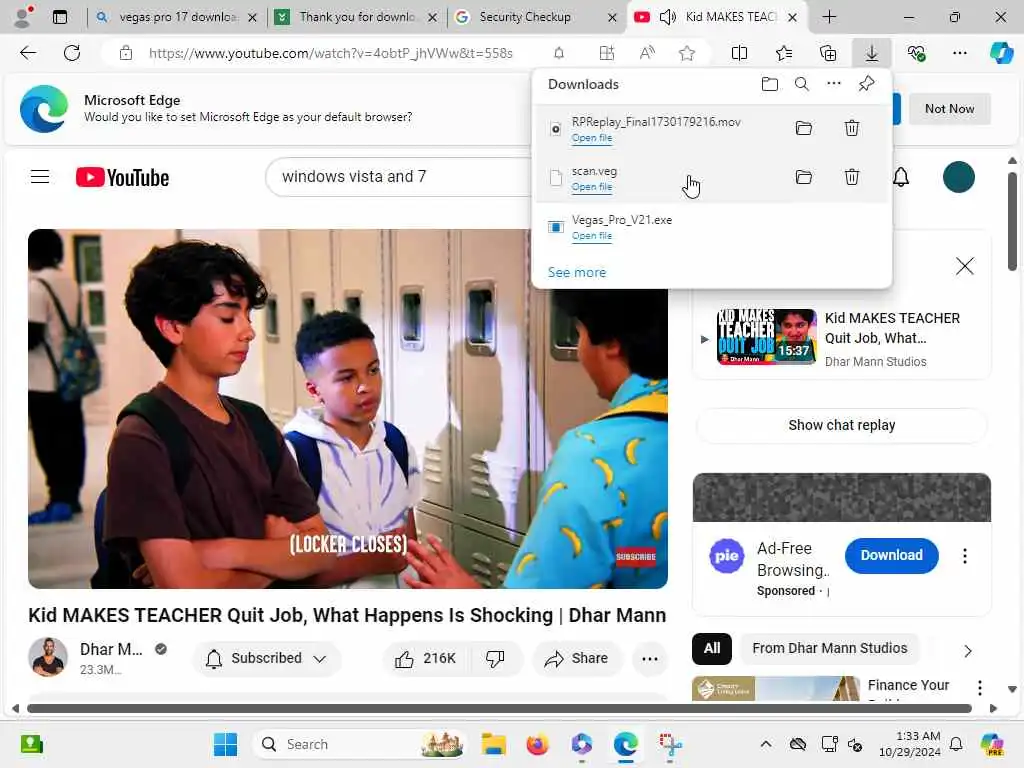The width and height of the screenshot is (1024, 768).
Task: Open file link for scan.veg
Action: (592, 187)
